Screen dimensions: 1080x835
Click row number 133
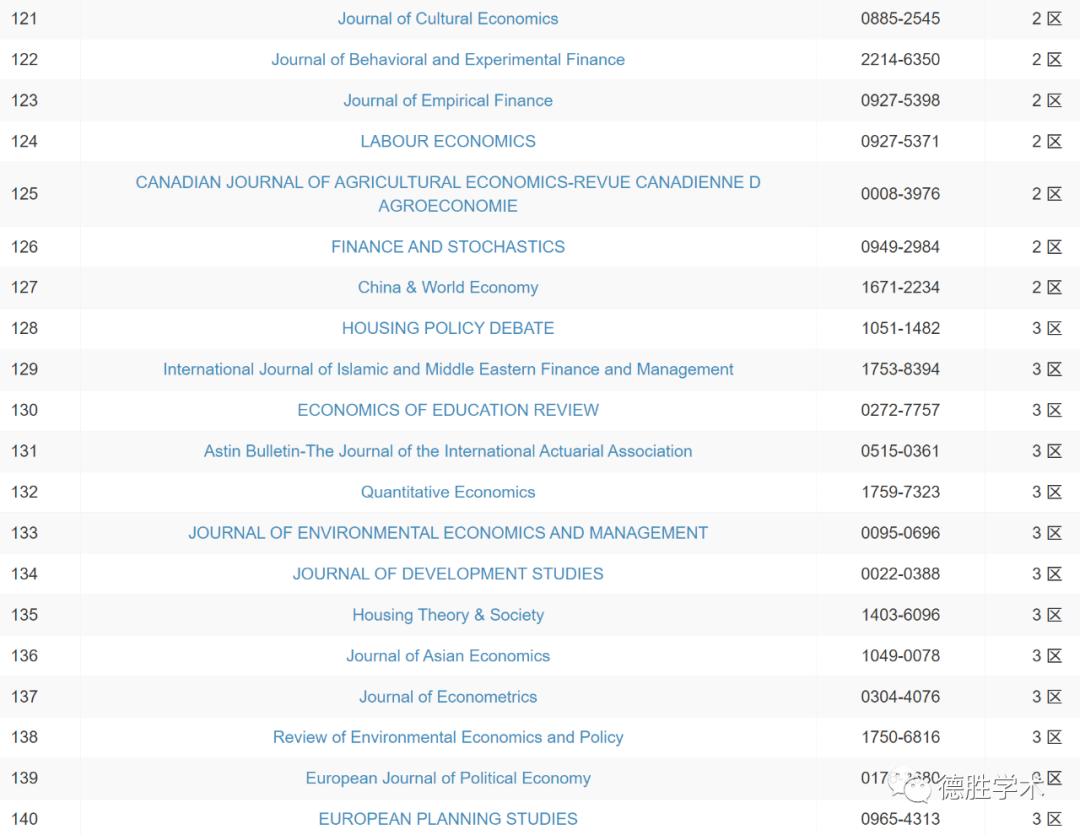tap(24, 533)
